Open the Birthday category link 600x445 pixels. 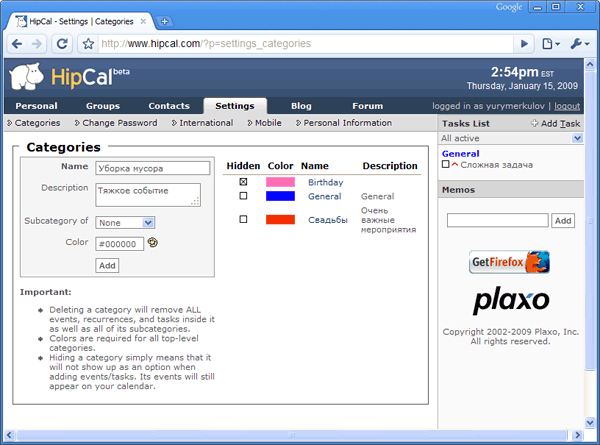(326, 182)
